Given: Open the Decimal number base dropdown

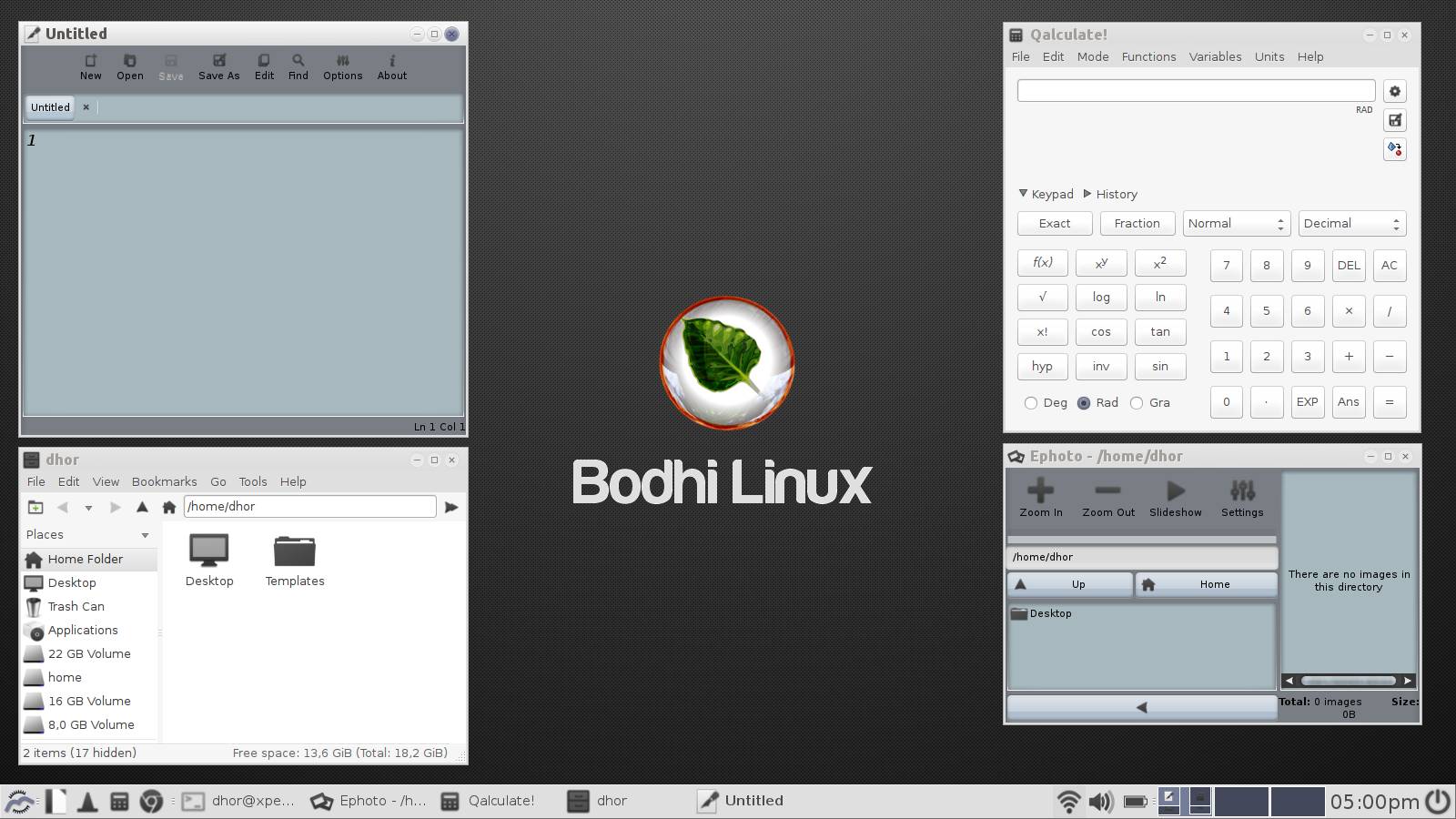Looking at the screenshot, I should [x=1352, y=224].
